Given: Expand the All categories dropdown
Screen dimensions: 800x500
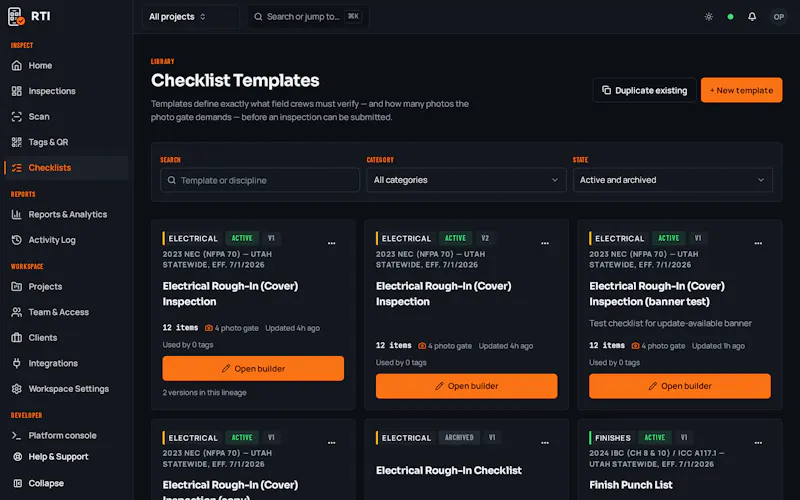Looking at the screenshot, I should (466, 180).
